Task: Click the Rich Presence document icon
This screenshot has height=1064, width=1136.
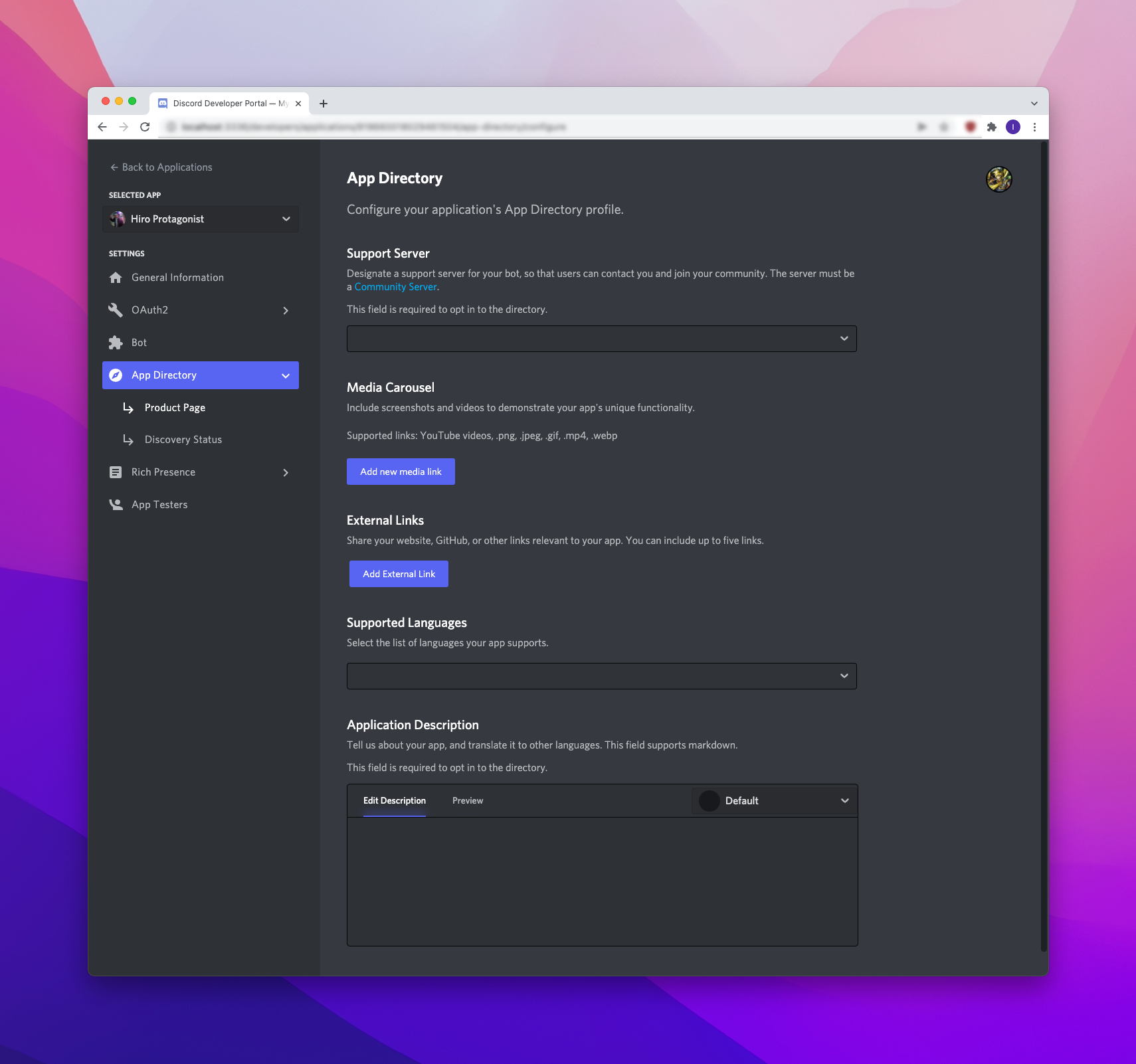Action: (116, 472)
